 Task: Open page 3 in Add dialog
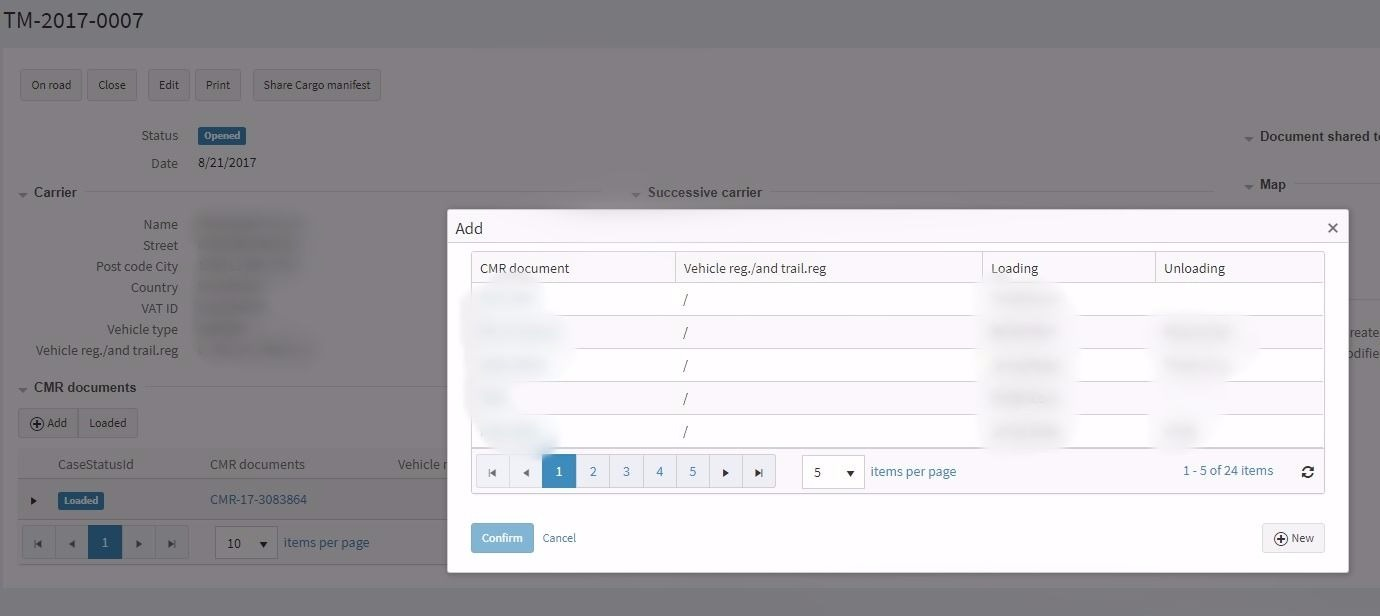tap(626, 472)
